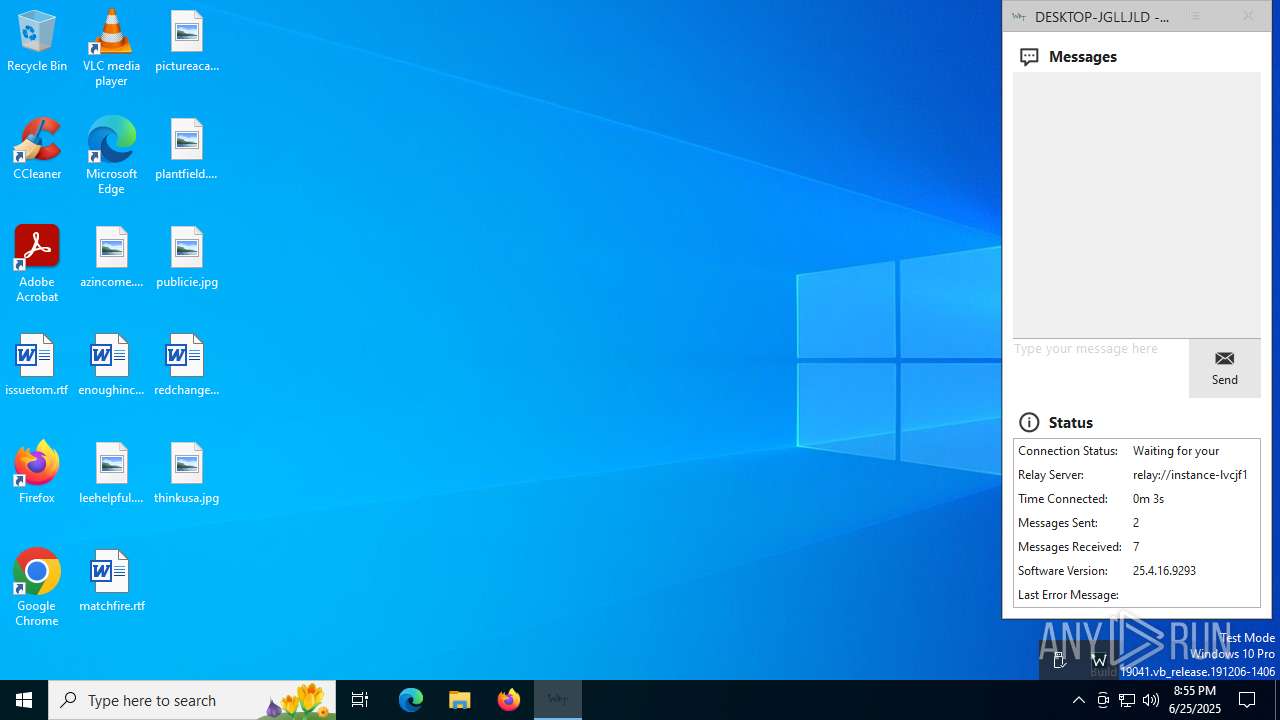The width and height of the screenshot is (1280, 720).
Task: Click the remote support app taskbar button
Action: [x=558, y=700]
